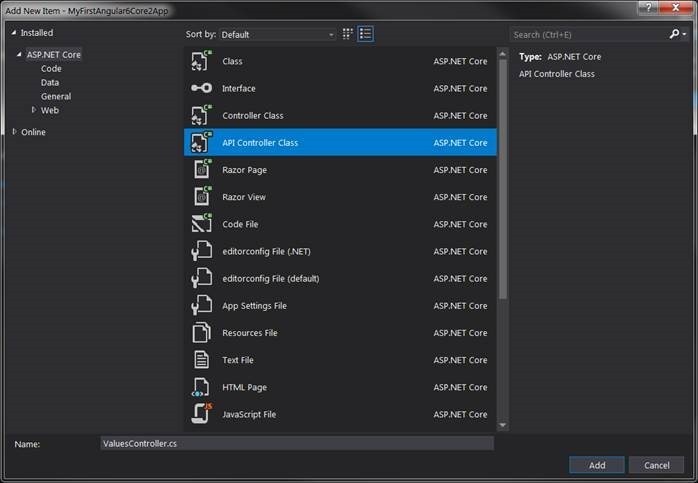The height and width of the screenshot is (483, 698).
Task: Click the Controller Class icon
Action: (x=201, y=115)
